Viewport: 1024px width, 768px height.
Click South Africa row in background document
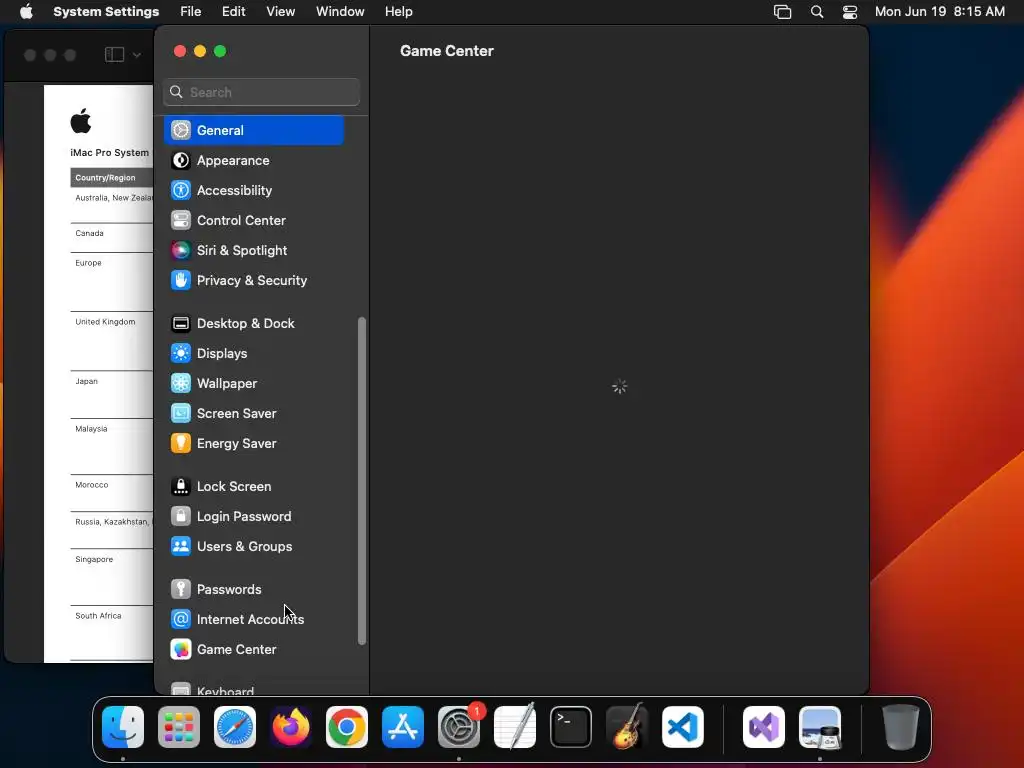[x=112, y=633]
